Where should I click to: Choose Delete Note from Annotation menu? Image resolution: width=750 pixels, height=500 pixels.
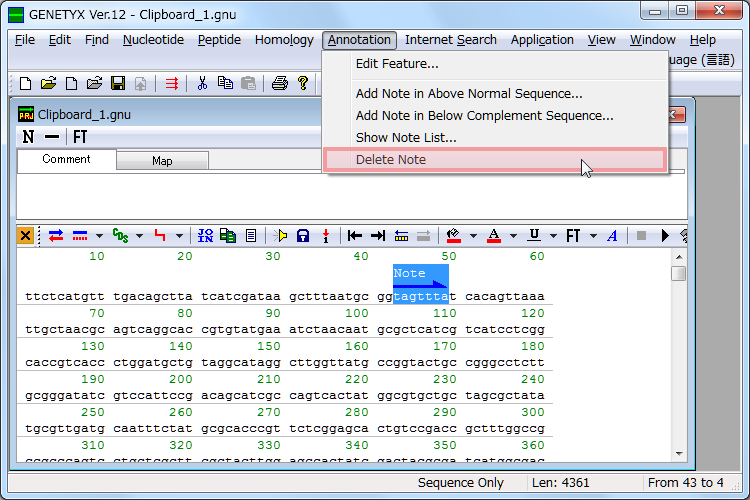pyautogui.click(x=495, y=159)
